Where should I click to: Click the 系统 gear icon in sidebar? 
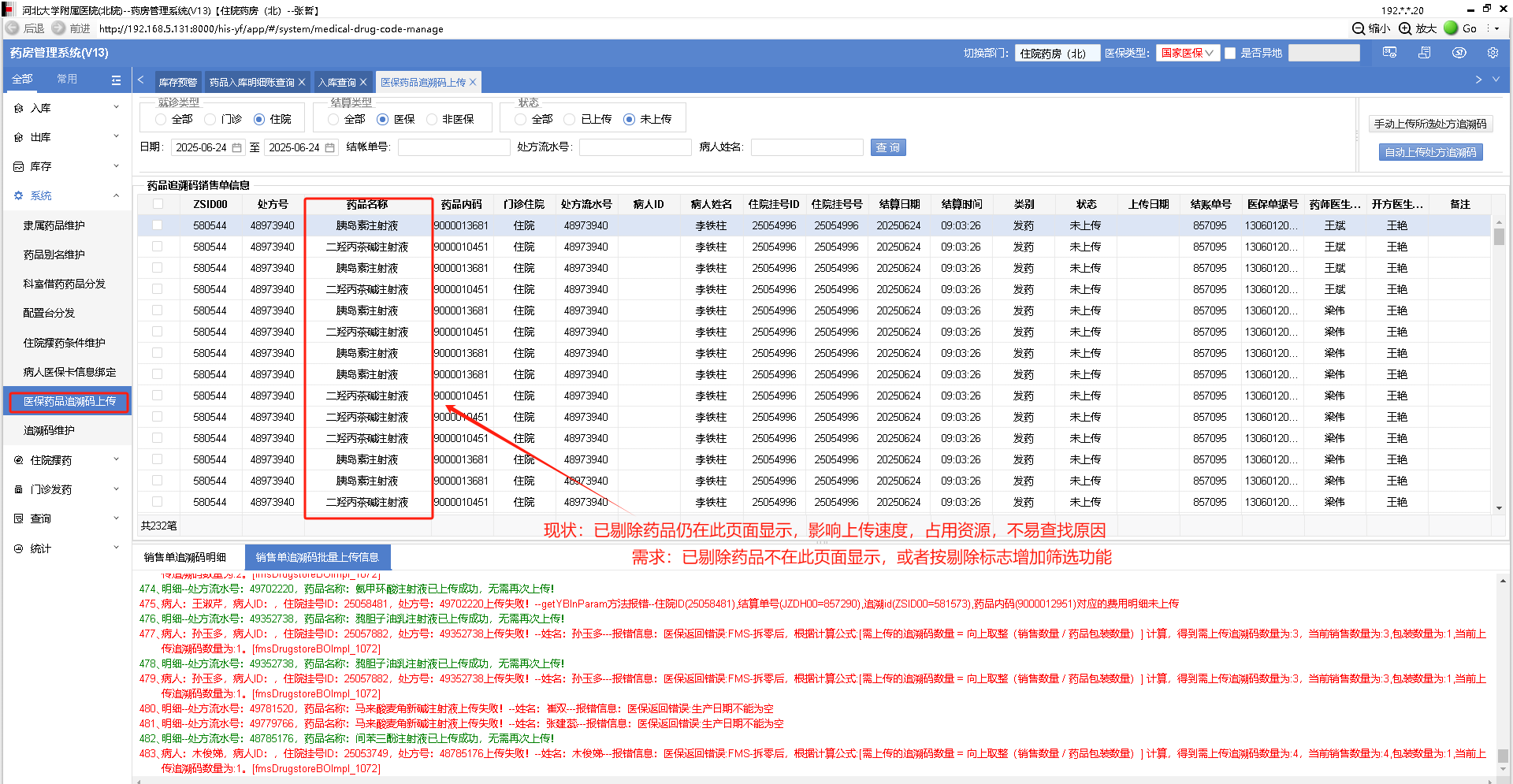click(x=19, y=195)
